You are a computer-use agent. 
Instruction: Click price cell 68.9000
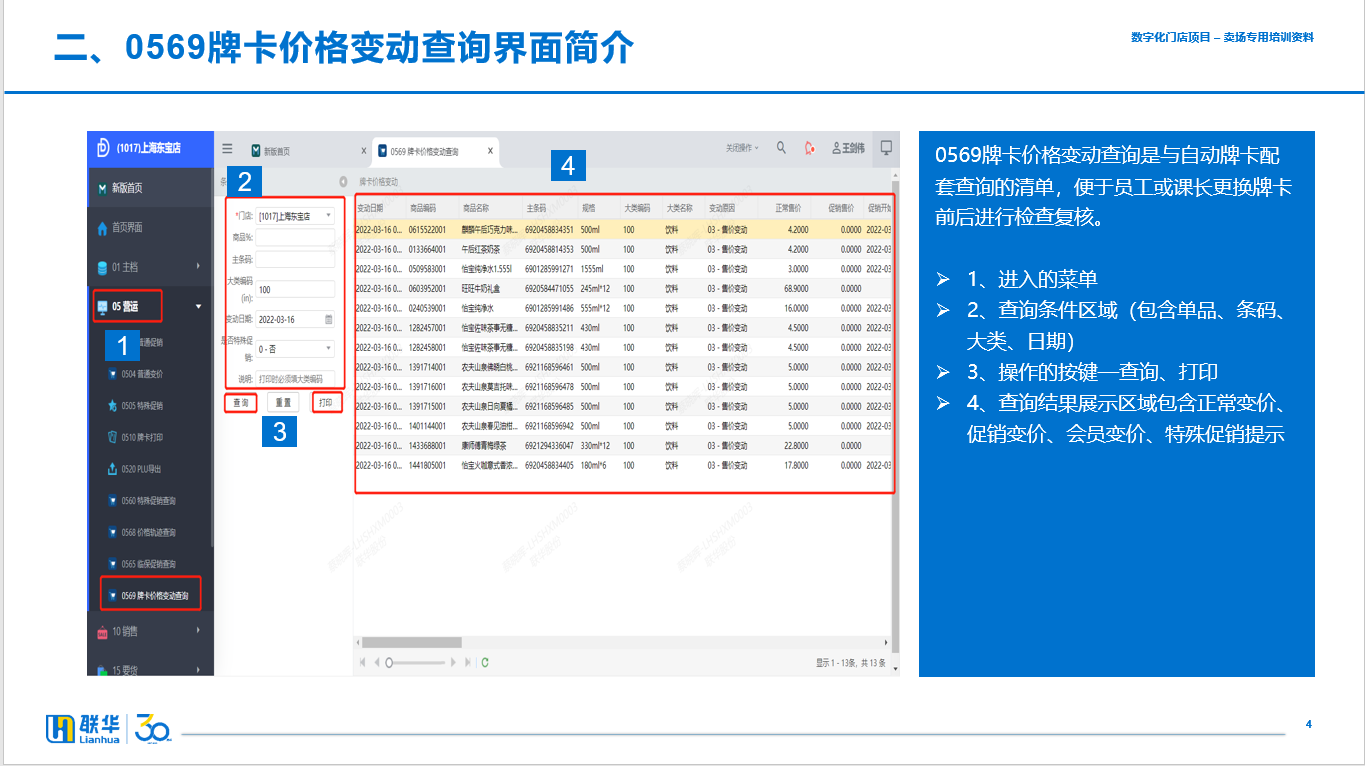click(x=784, y=288)
